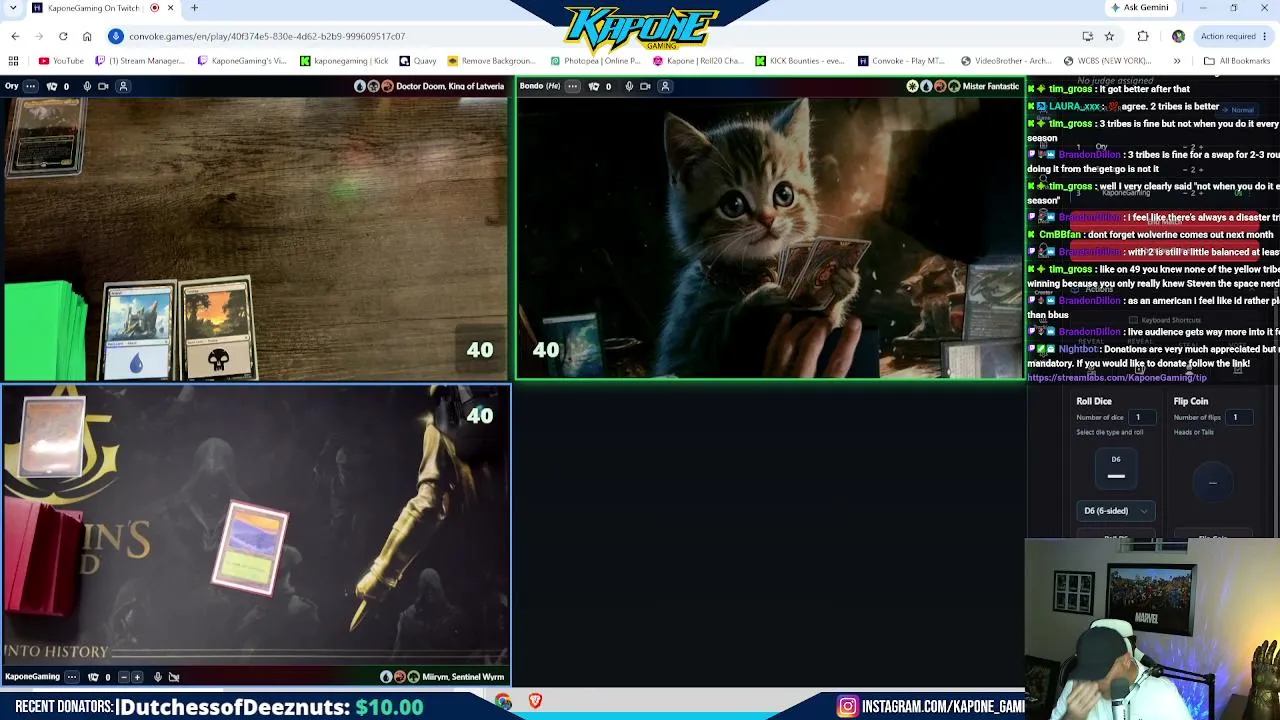Click Ory's life total of 40

point(480,350)
